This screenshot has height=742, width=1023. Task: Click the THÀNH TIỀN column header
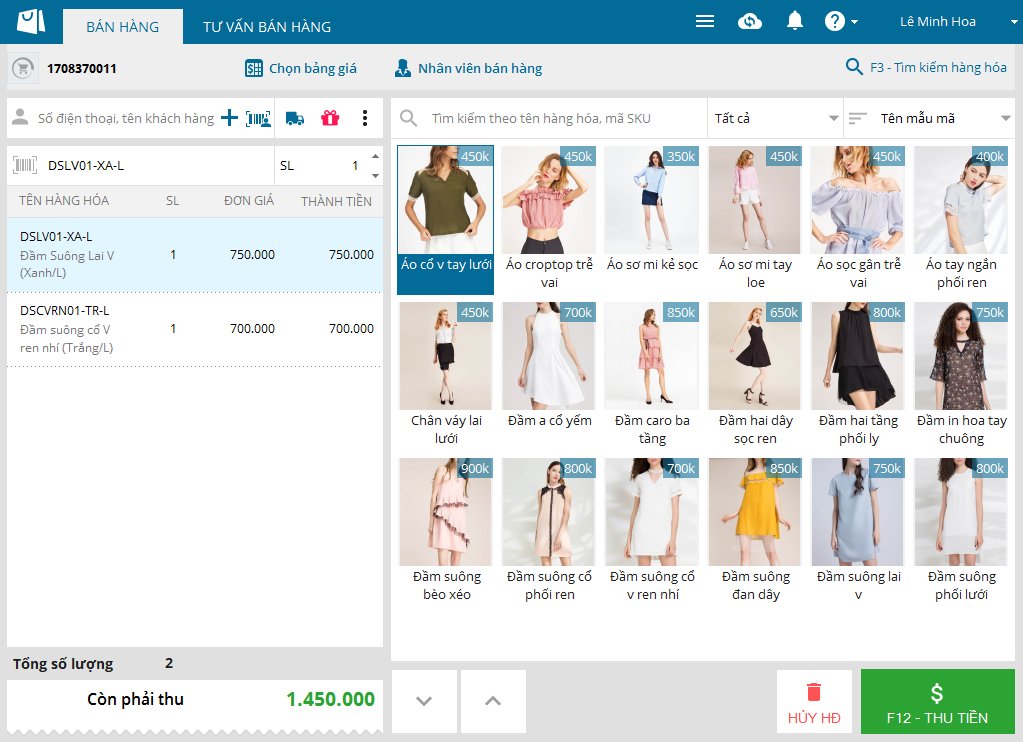(x=336, y=201)
